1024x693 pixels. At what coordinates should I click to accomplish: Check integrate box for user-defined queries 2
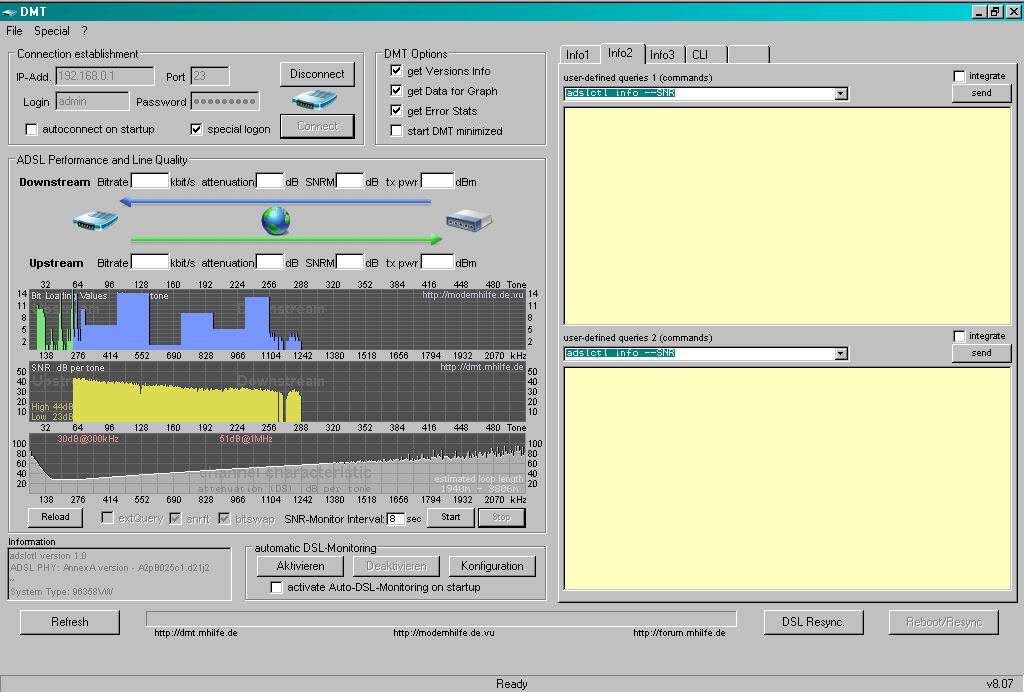tap(959, 336)
